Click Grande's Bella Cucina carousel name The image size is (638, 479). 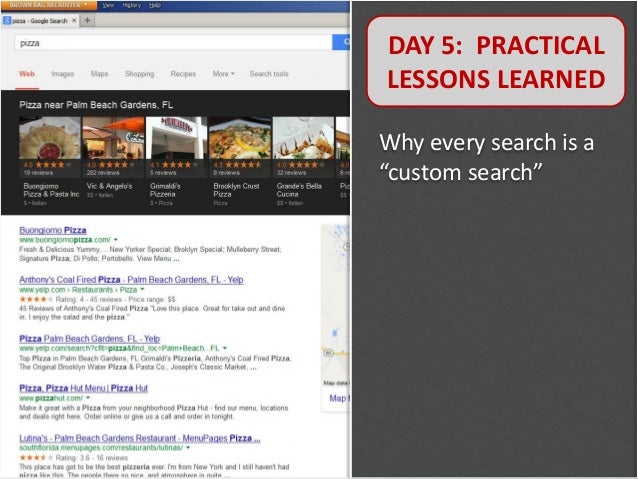click(299, 190)
